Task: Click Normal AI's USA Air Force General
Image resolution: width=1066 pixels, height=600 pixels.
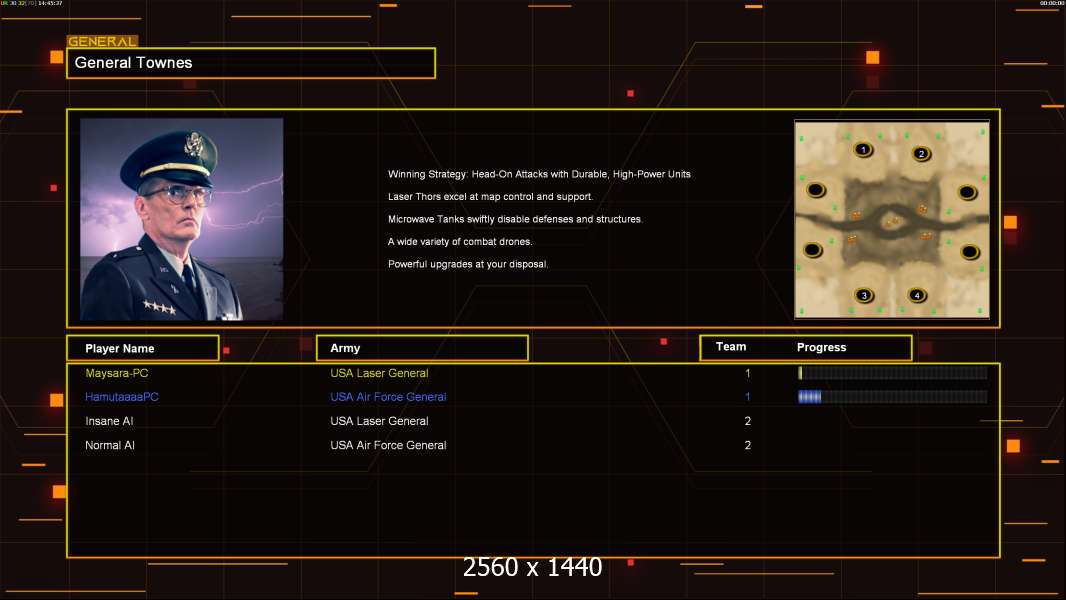Action: 388,445
